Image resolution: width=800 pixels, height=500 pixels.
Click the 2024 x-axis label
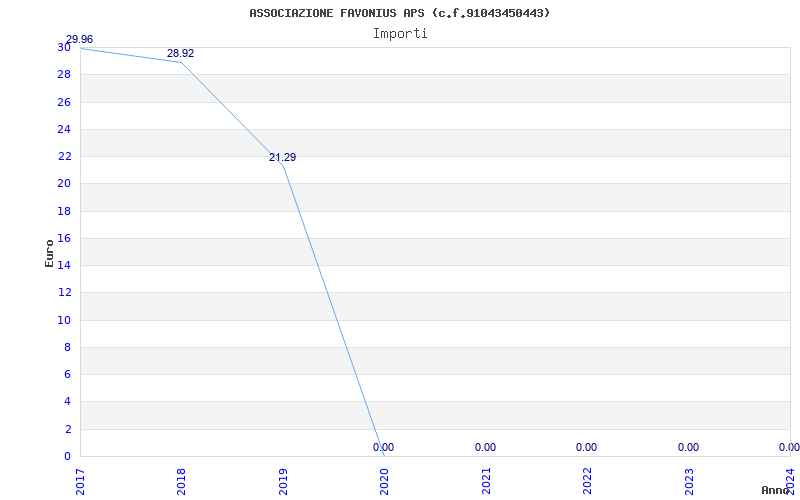click(790, 482)
